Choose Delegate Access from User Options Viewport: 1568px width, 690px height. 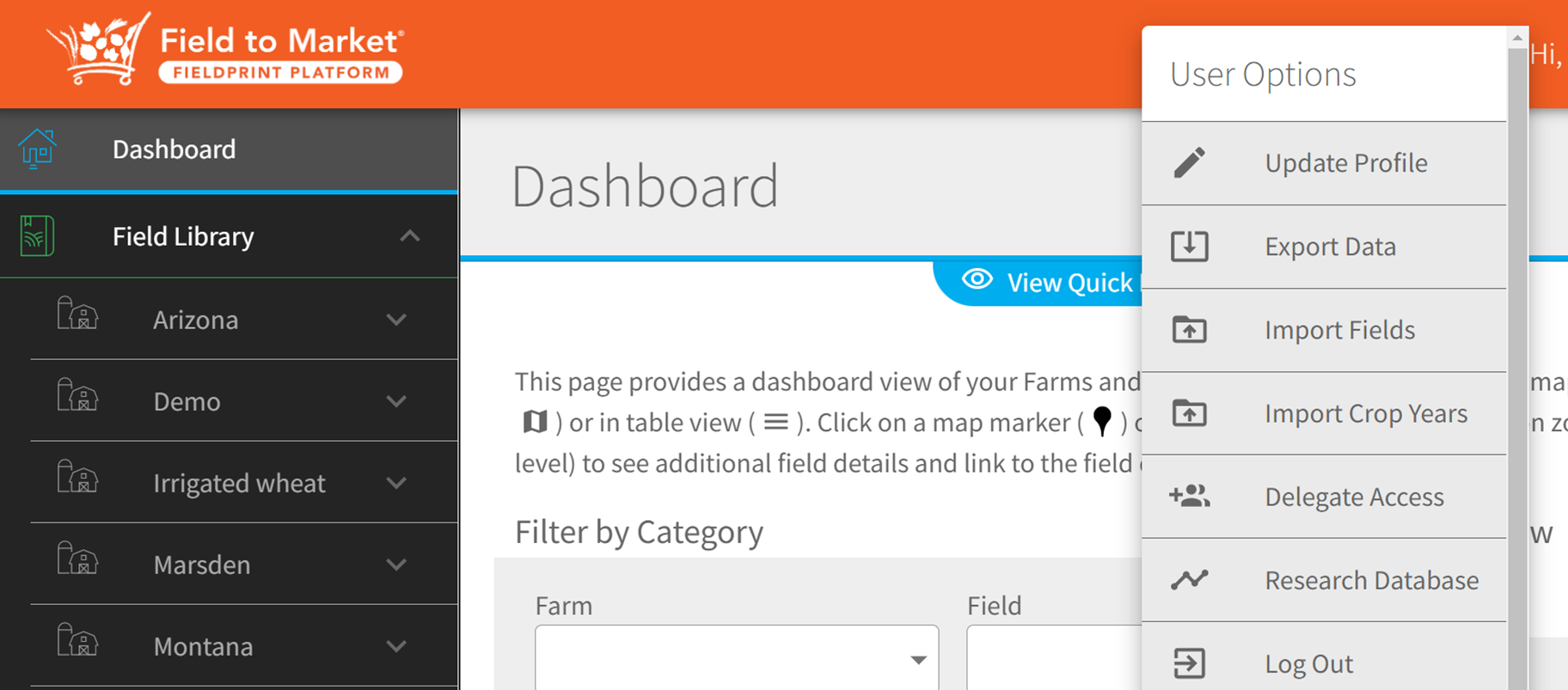pos(1324,497)
